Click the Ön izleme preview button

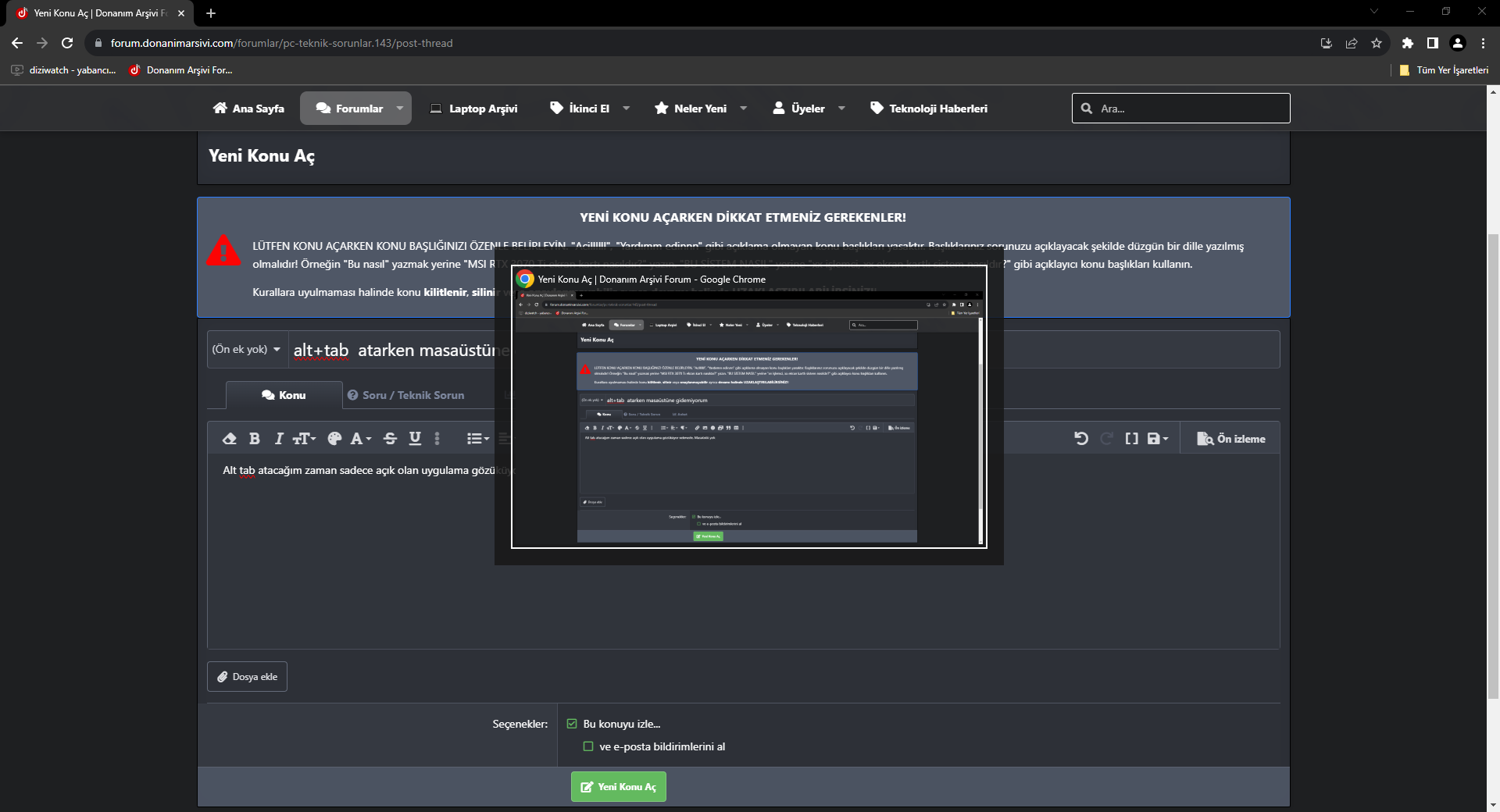[x=1231, y=439]
